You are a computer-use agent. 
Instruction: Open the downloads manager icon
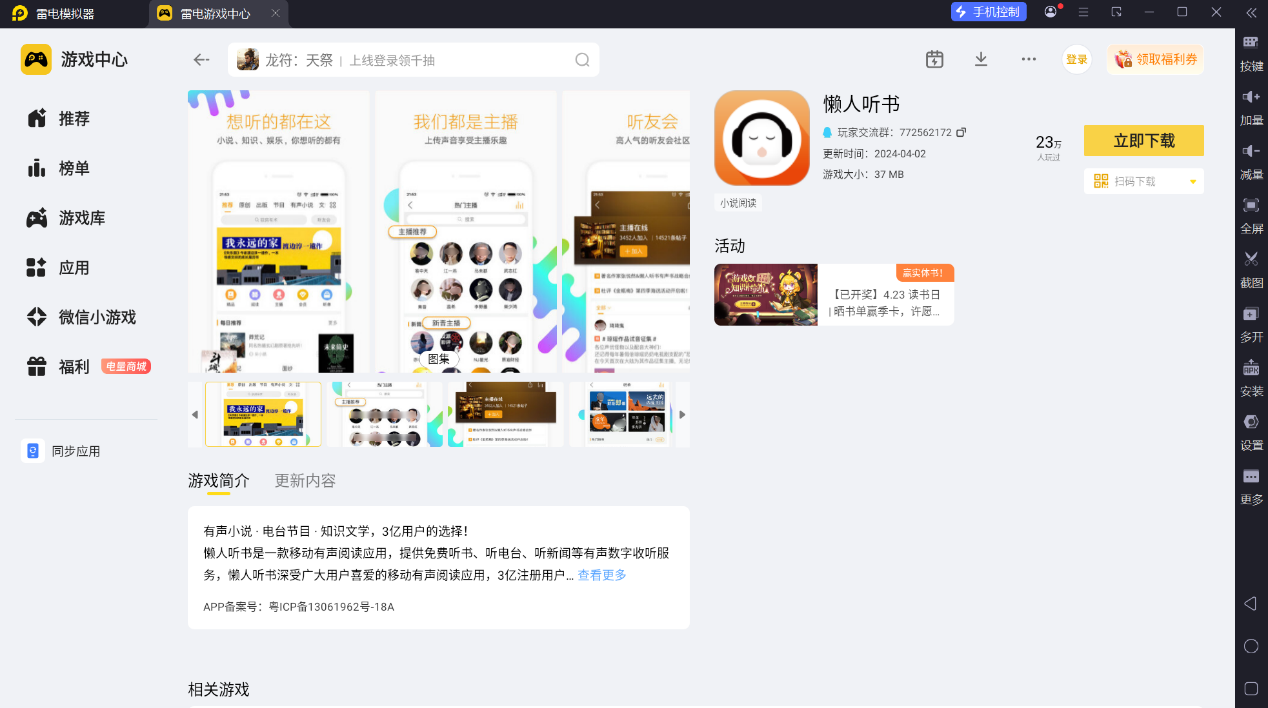(x=981, y=59)
